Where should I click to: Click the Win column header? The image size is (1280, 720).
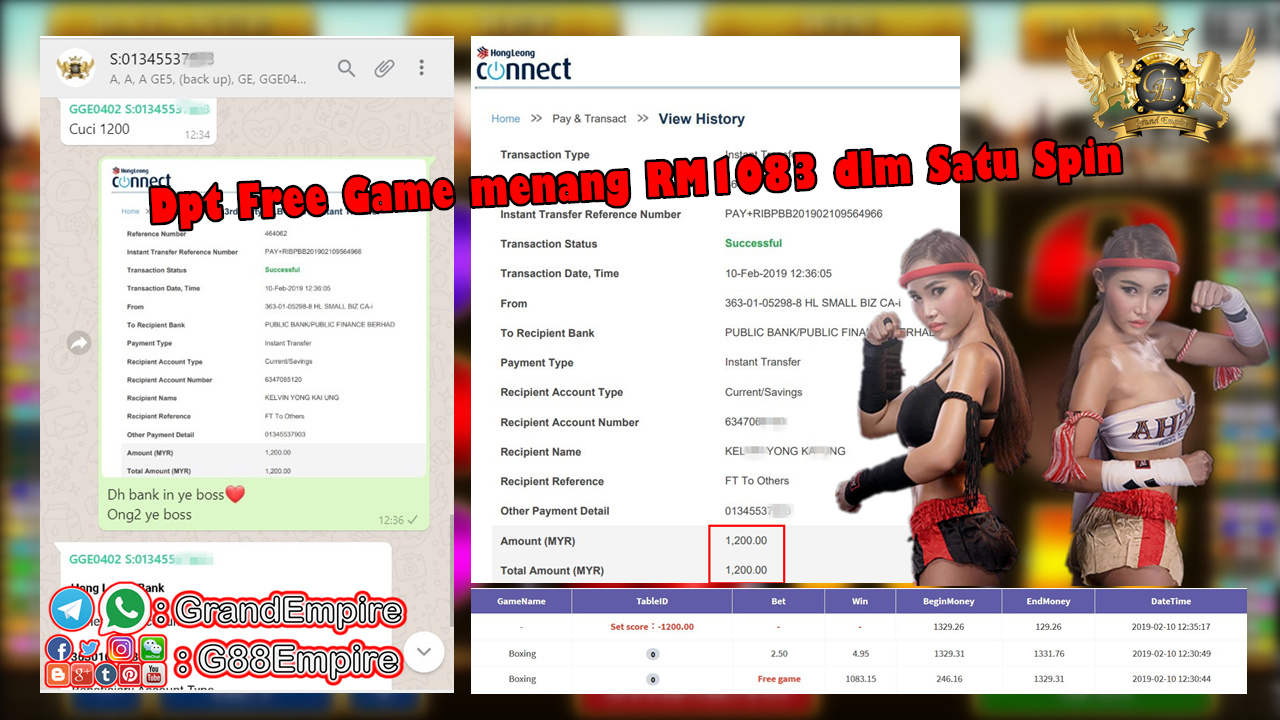click(x=859, y=601)
